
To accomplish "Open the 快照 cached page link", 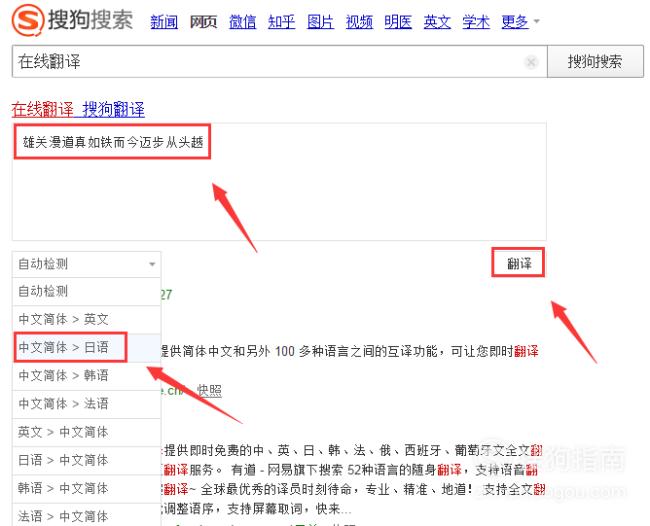I will point(209,390).
